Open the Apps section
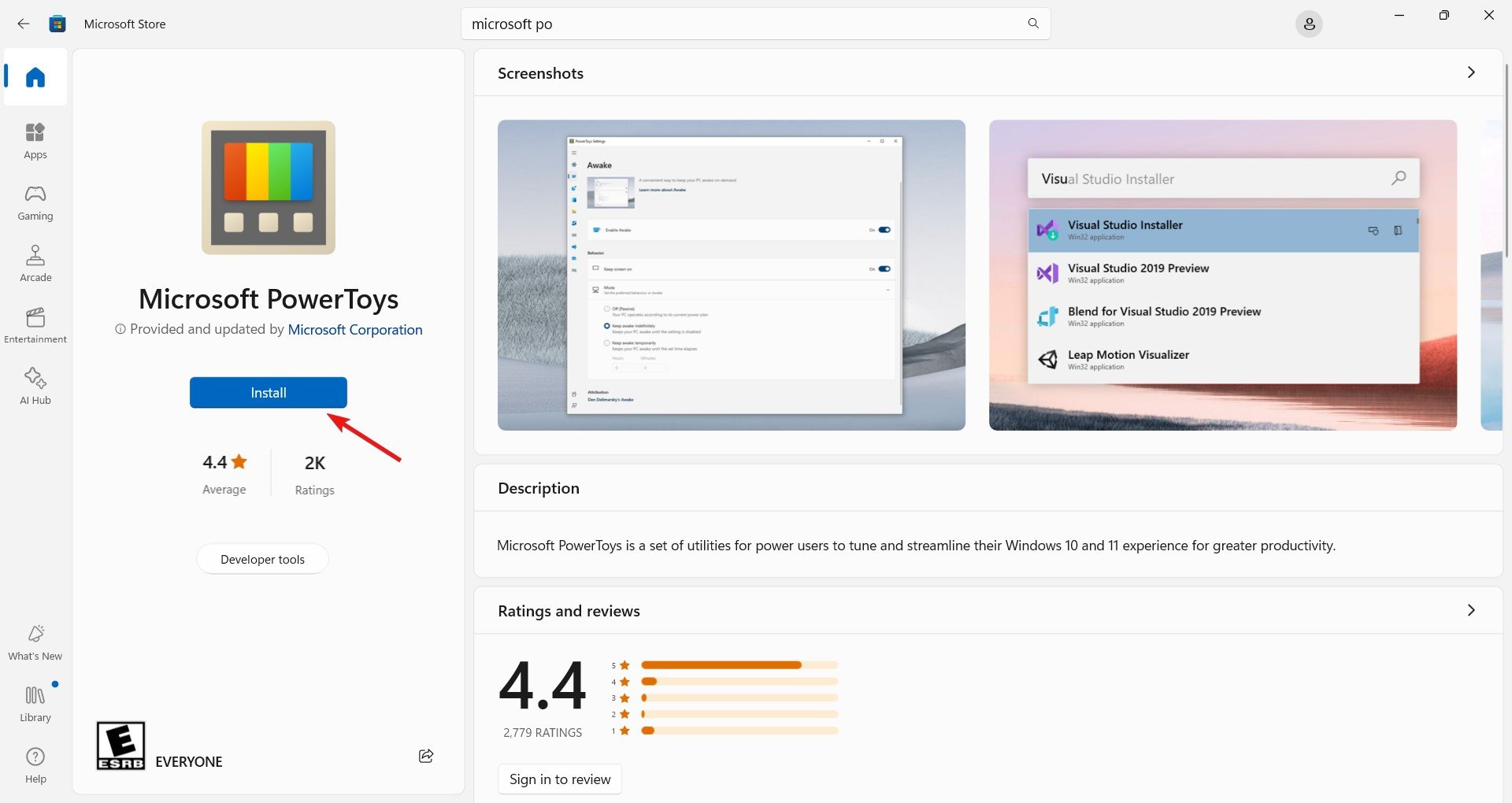Screen dimensions: 1512x803 coord(35,141)
